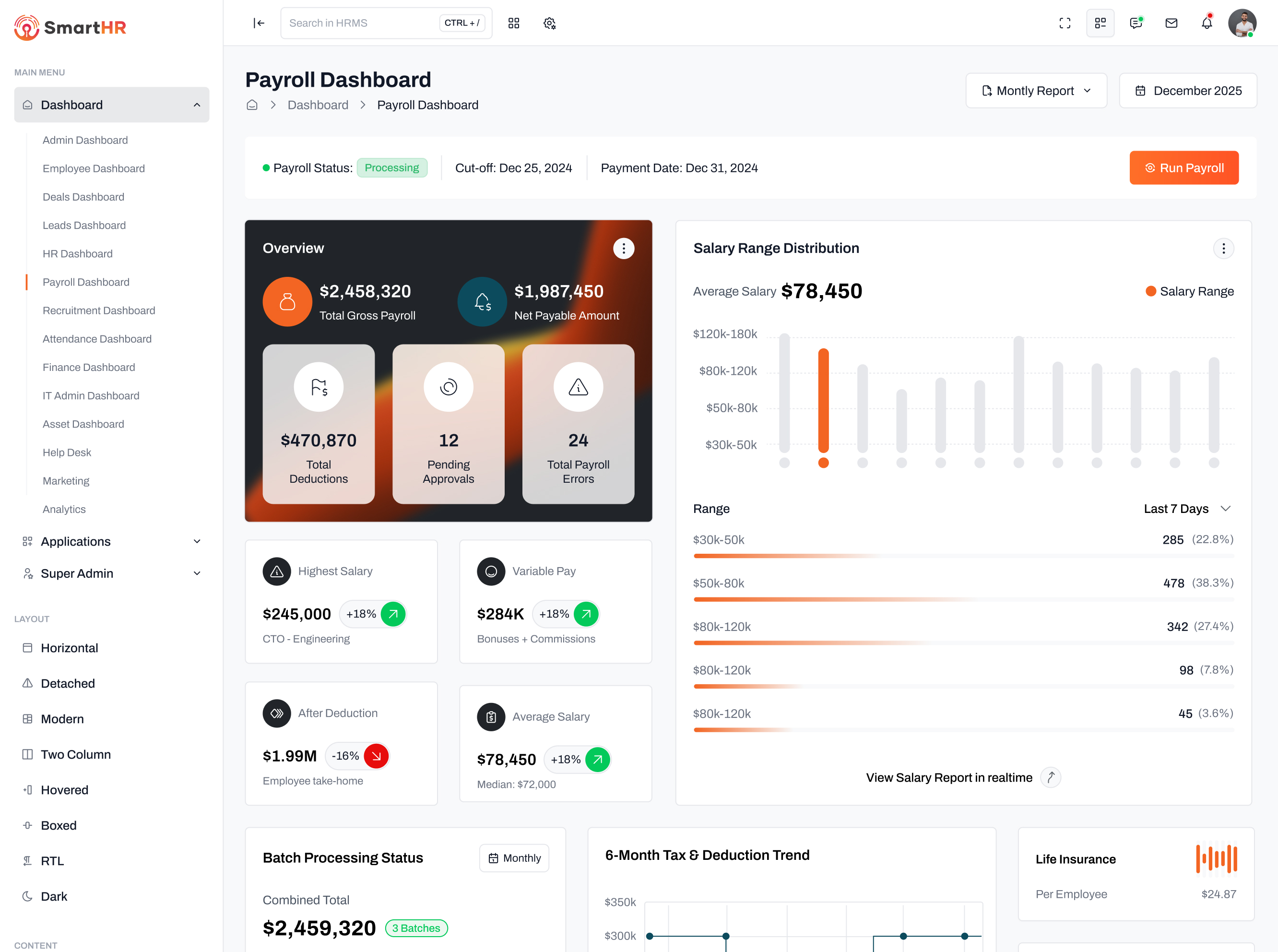This screenshot has height=952, width=1278.
Task: Open Salary Range Distribution three-dot menu
Action: 1223,249
